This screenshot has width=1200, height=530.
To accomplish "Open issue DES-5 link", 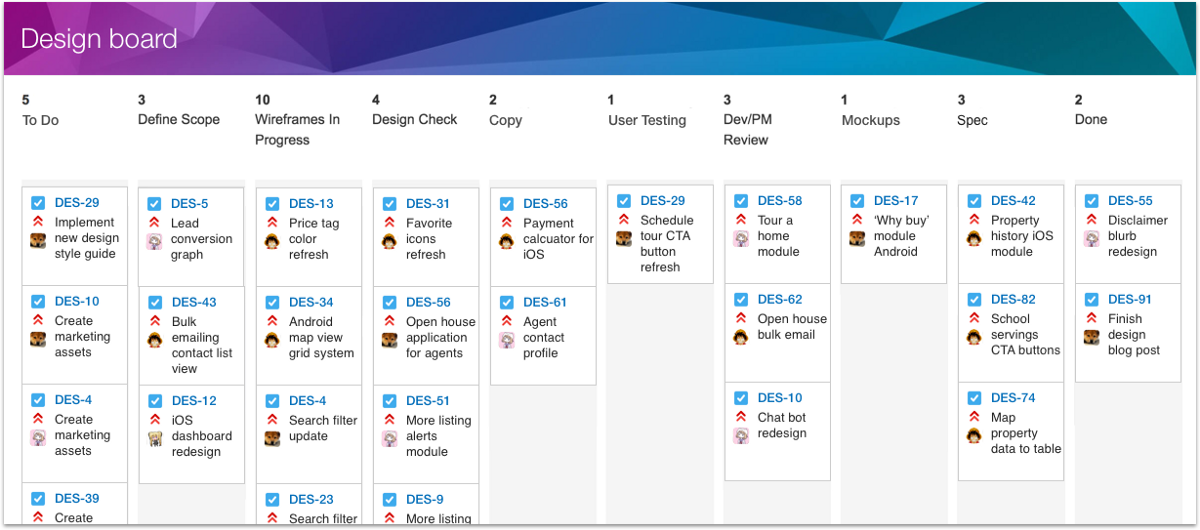I will pos(190,203).
